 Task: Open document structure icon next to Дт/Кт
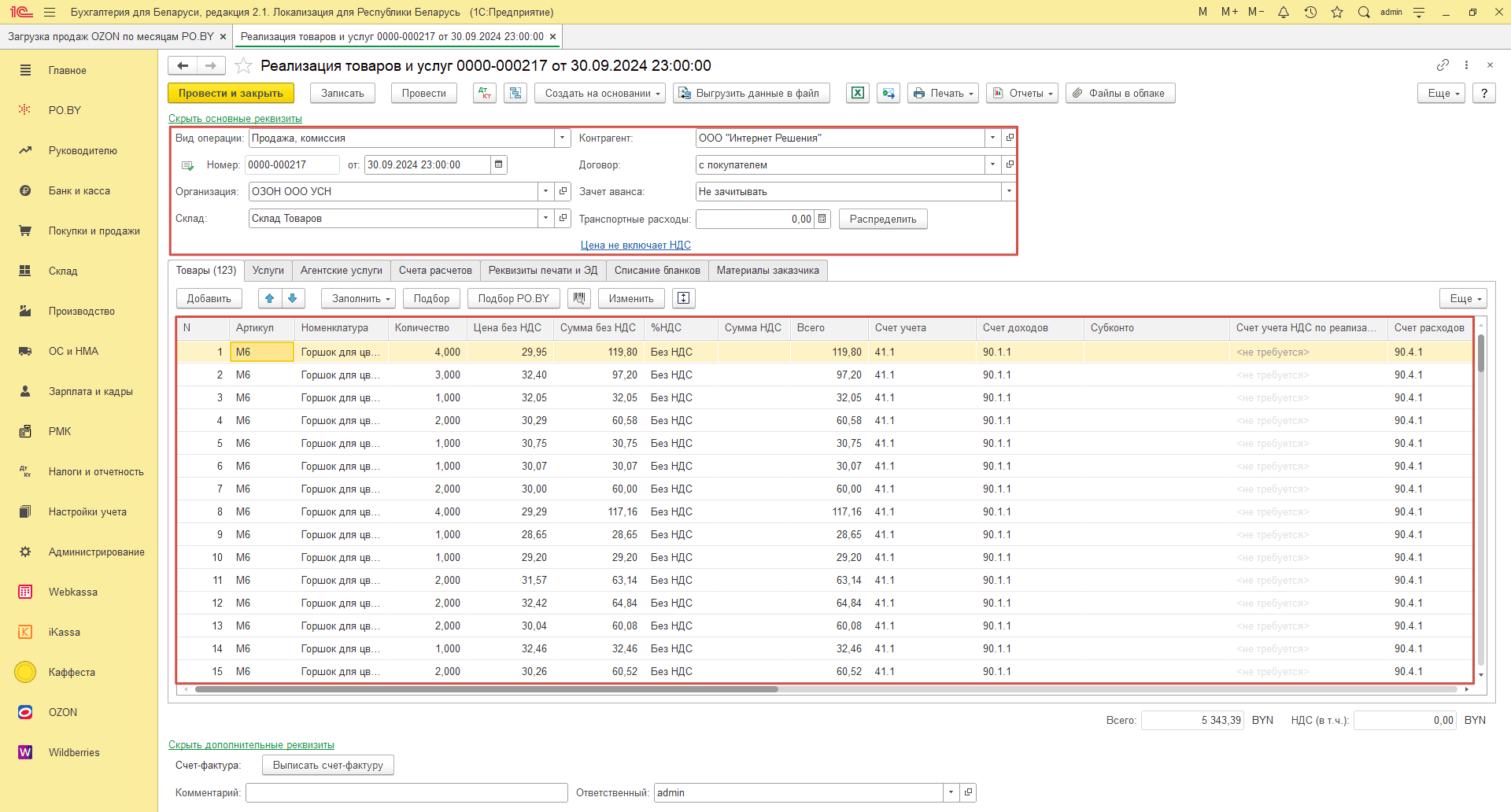[515, 93]
